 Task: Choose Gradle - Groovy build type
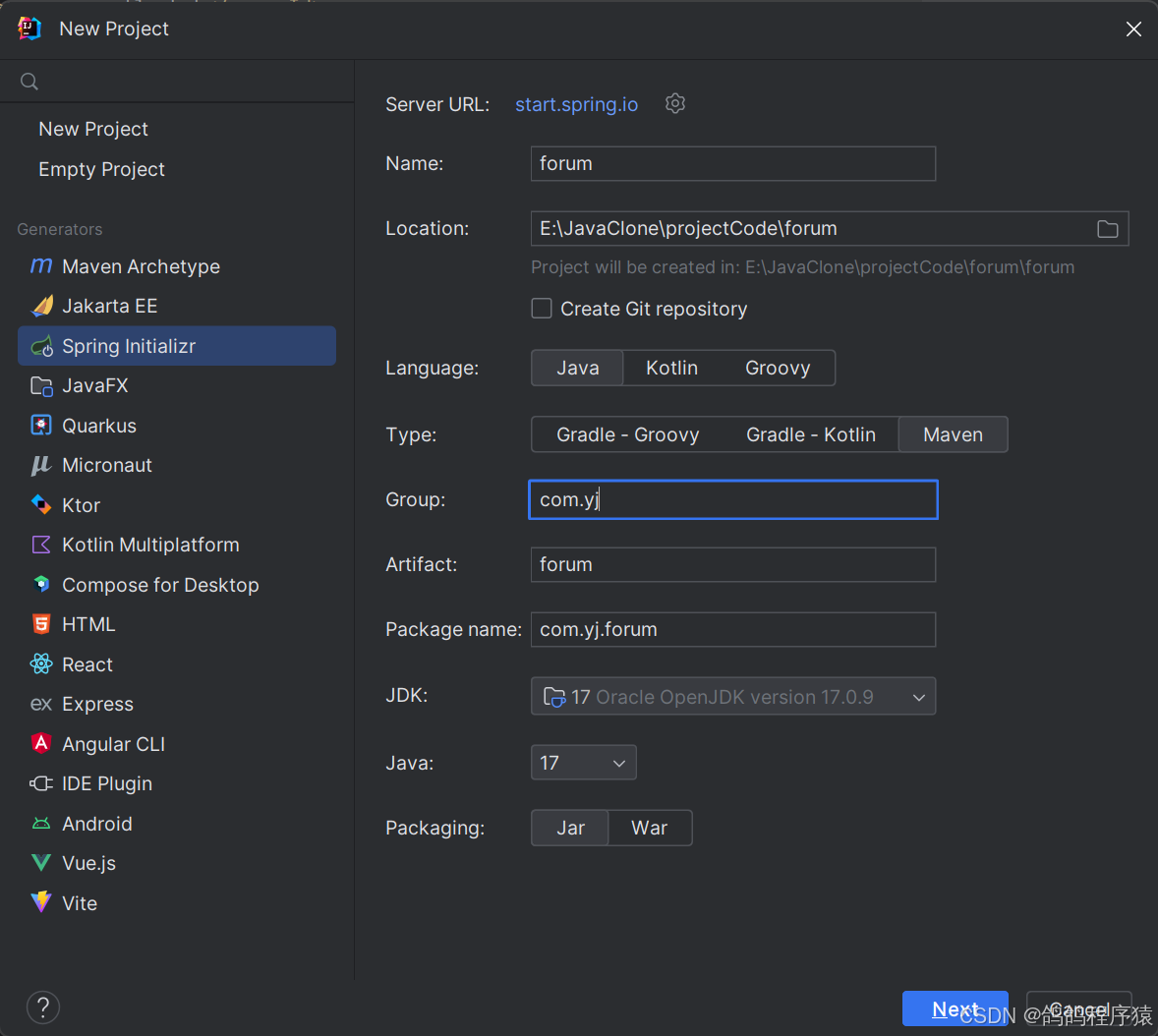click(x=628, y=434)
